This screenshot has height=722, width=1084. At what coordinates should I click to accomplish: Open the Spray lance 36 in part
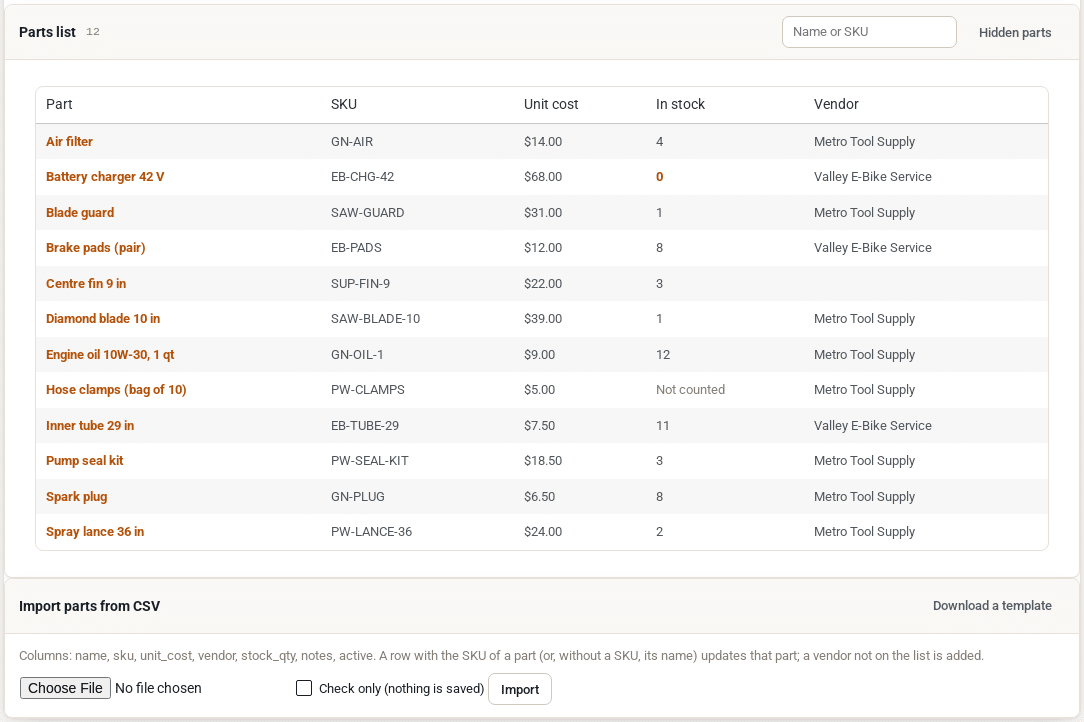point(95,531)
